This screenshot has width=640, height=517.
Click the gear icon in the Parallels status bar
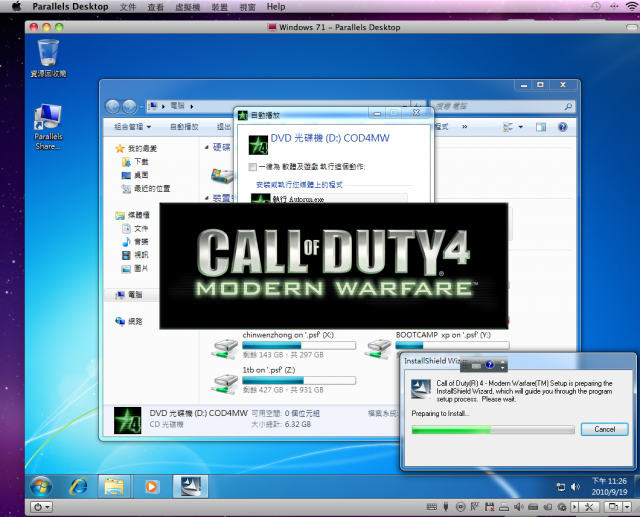(x=562, y=507)
